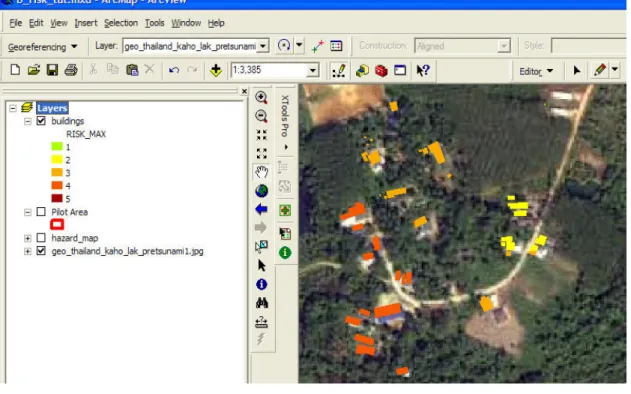The width and height of the screenshot is (631, 394).
Task: Open the sketch tool dropdown arrow
Action: pos(615,70)
